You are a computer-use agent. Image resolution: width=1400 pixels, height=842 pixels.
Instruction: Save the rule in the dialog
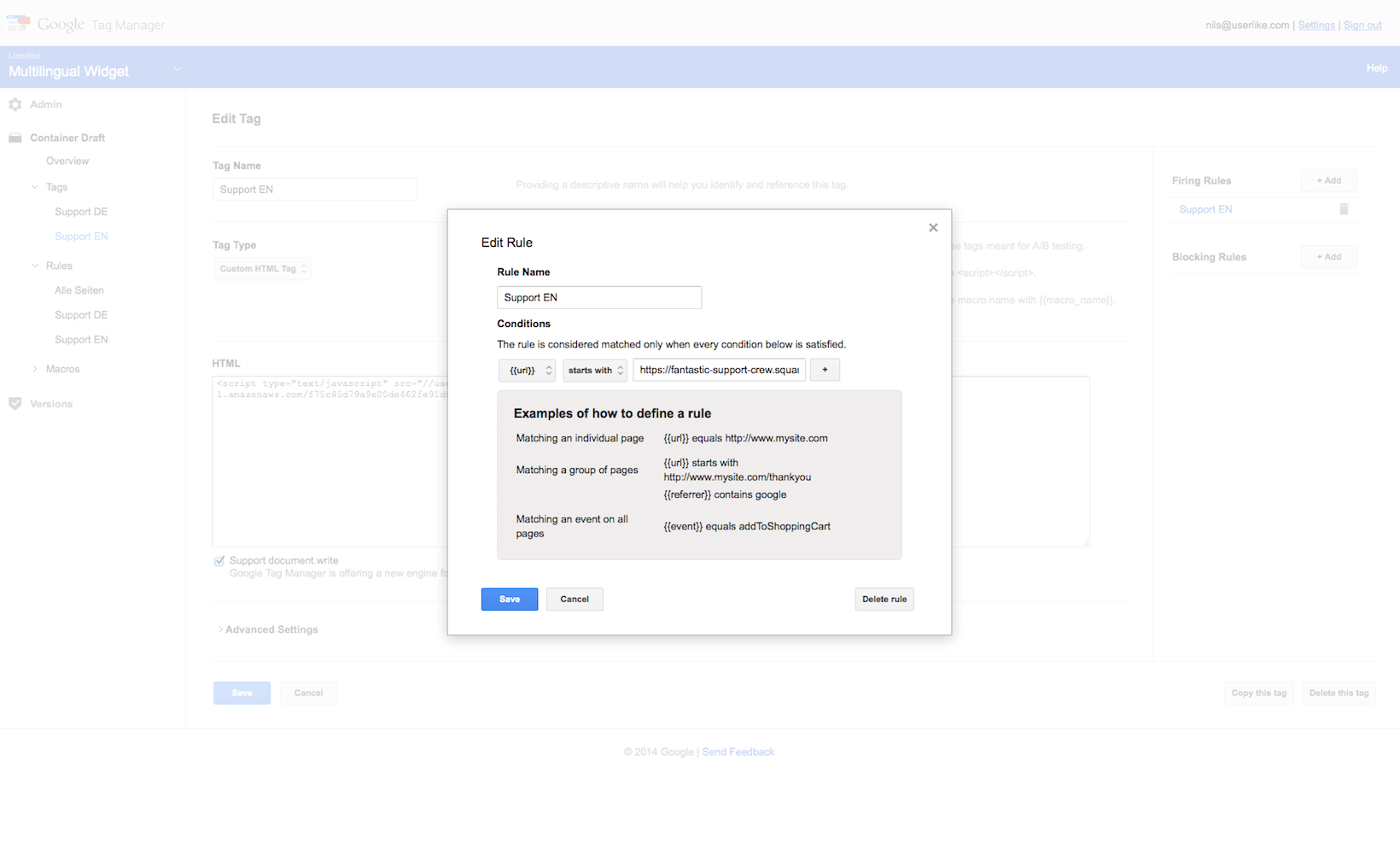(x=510, y=599)
